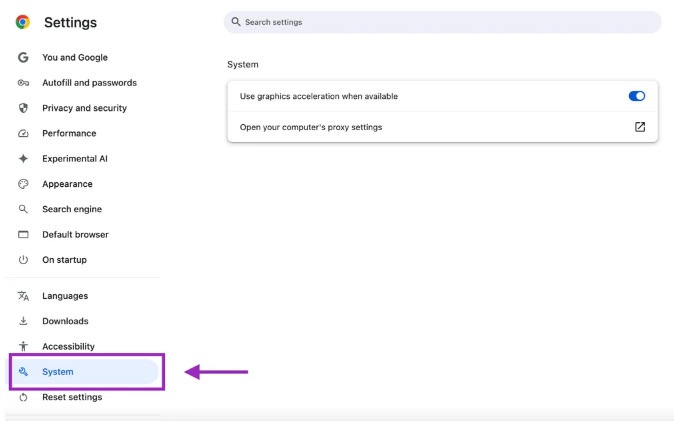Open the Search engine section
Screen dimensions: 674x428
72,209
